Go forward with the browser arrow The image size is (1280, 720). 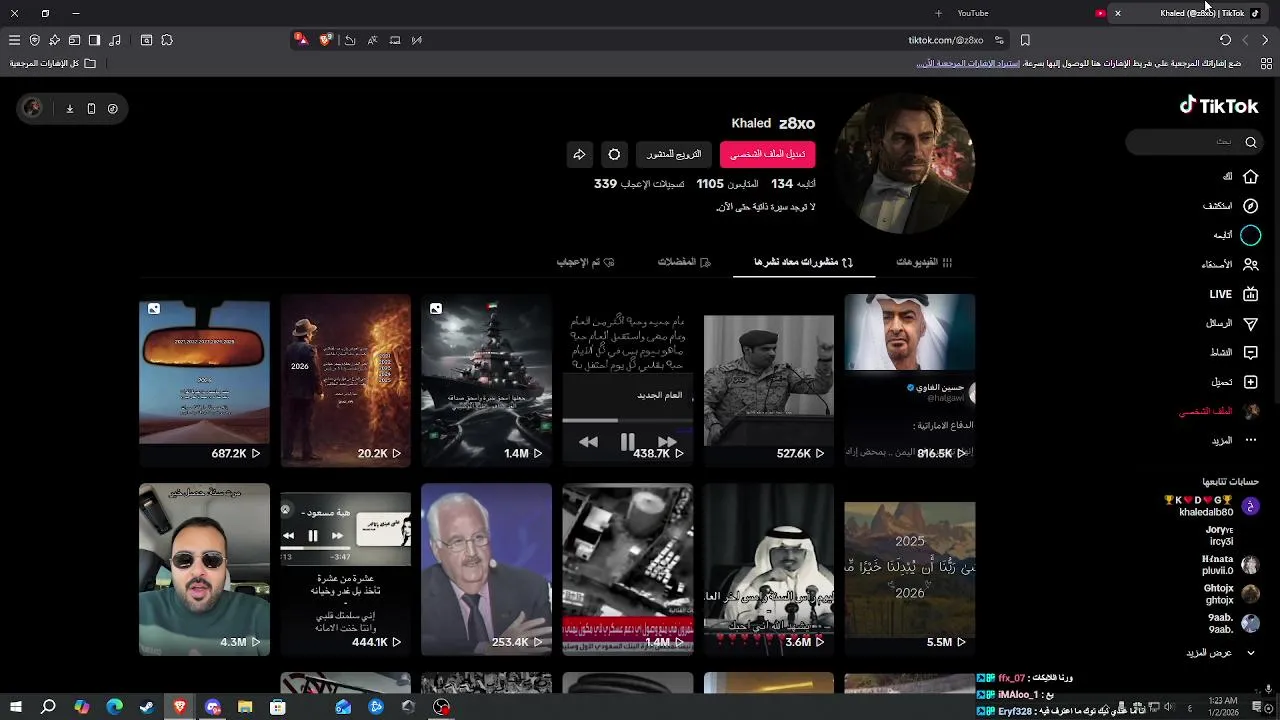click(1265, 40)
